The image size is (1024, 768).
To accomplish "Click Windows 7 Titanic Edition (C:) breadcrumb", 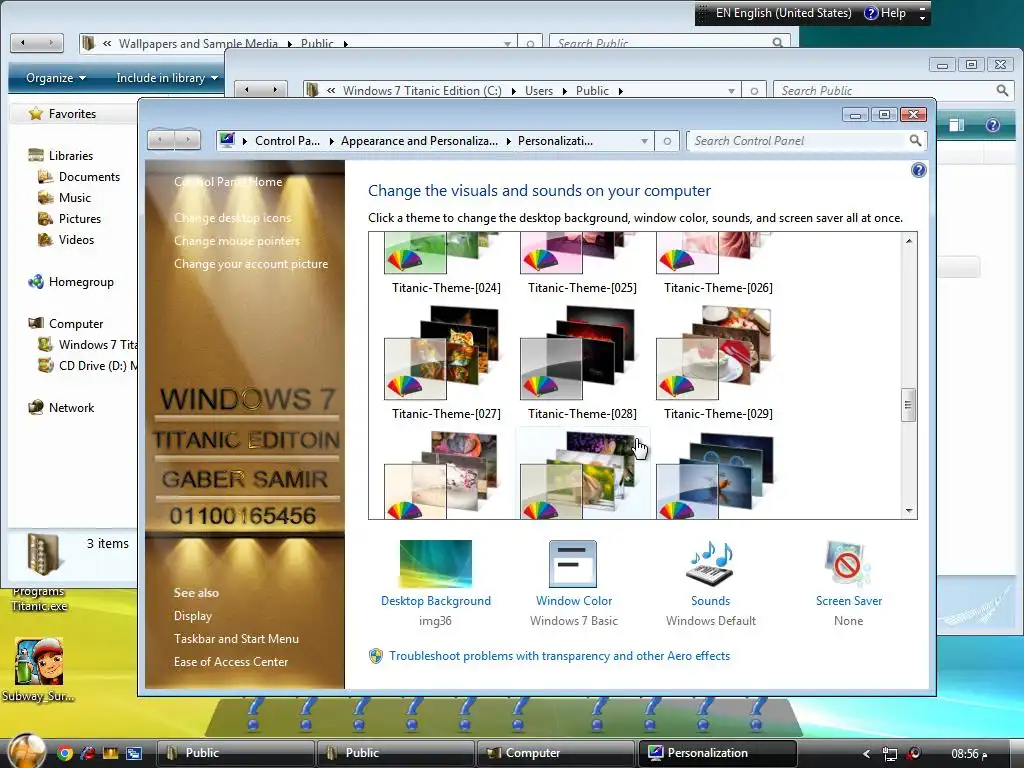I will pyautogui.click(x=422, y=91).
